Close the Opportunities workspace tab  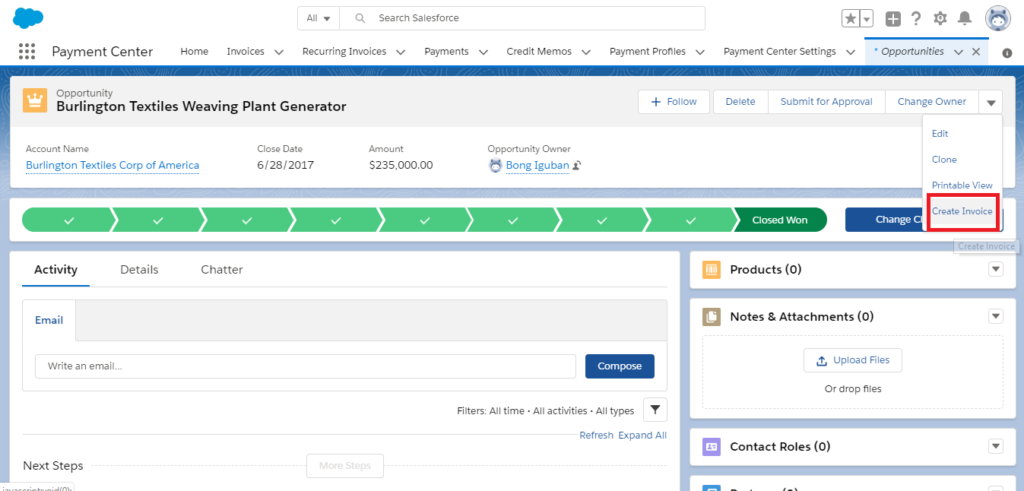pyautogui.click(x=976, y=52)
